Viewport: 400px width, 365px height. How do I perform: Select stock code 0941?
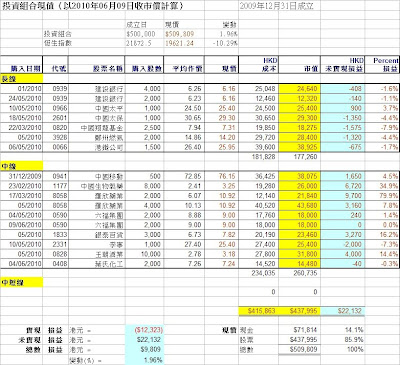60,176
